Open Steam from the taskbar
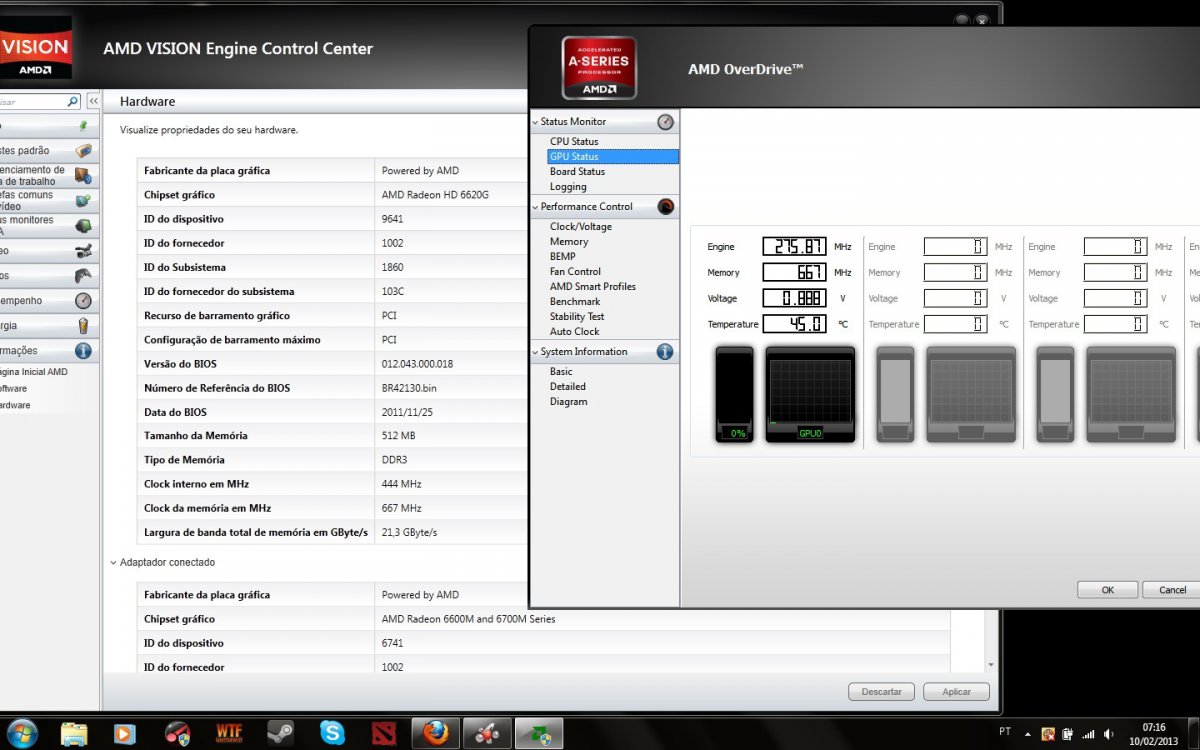The image size is (1200, 750). click(280, 733)
